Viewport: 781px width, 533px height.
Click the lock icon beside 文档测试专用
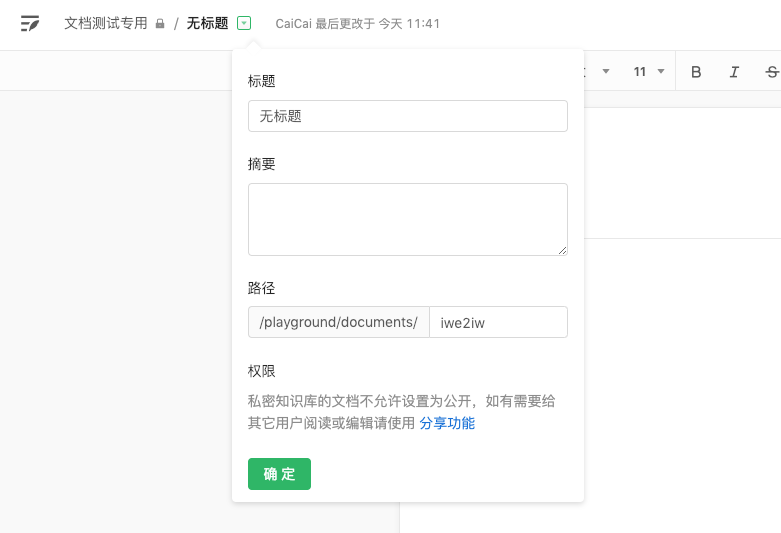(x=160, y=24)
